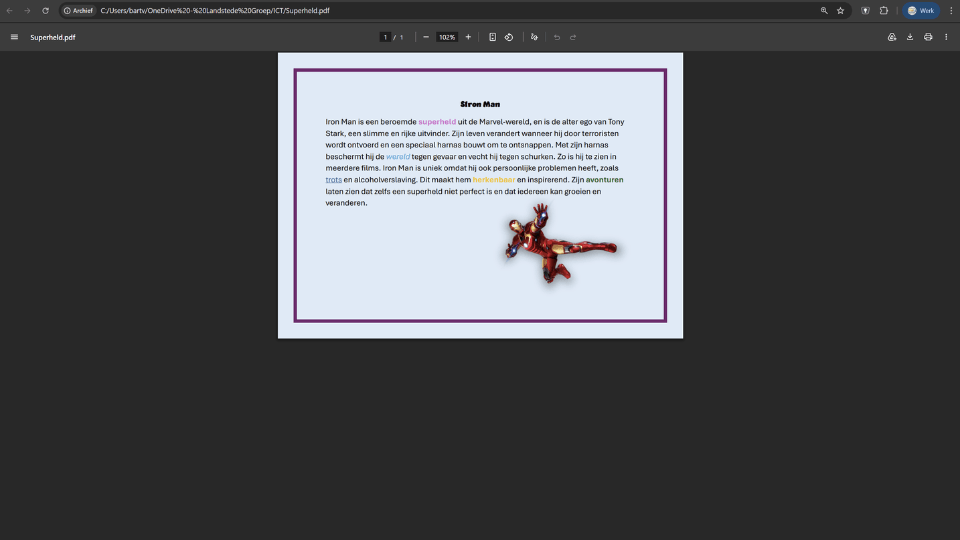Click the undo arrow in PDF toolbar
This screenshot has height=540, width=960.
(x=557, y=37)
